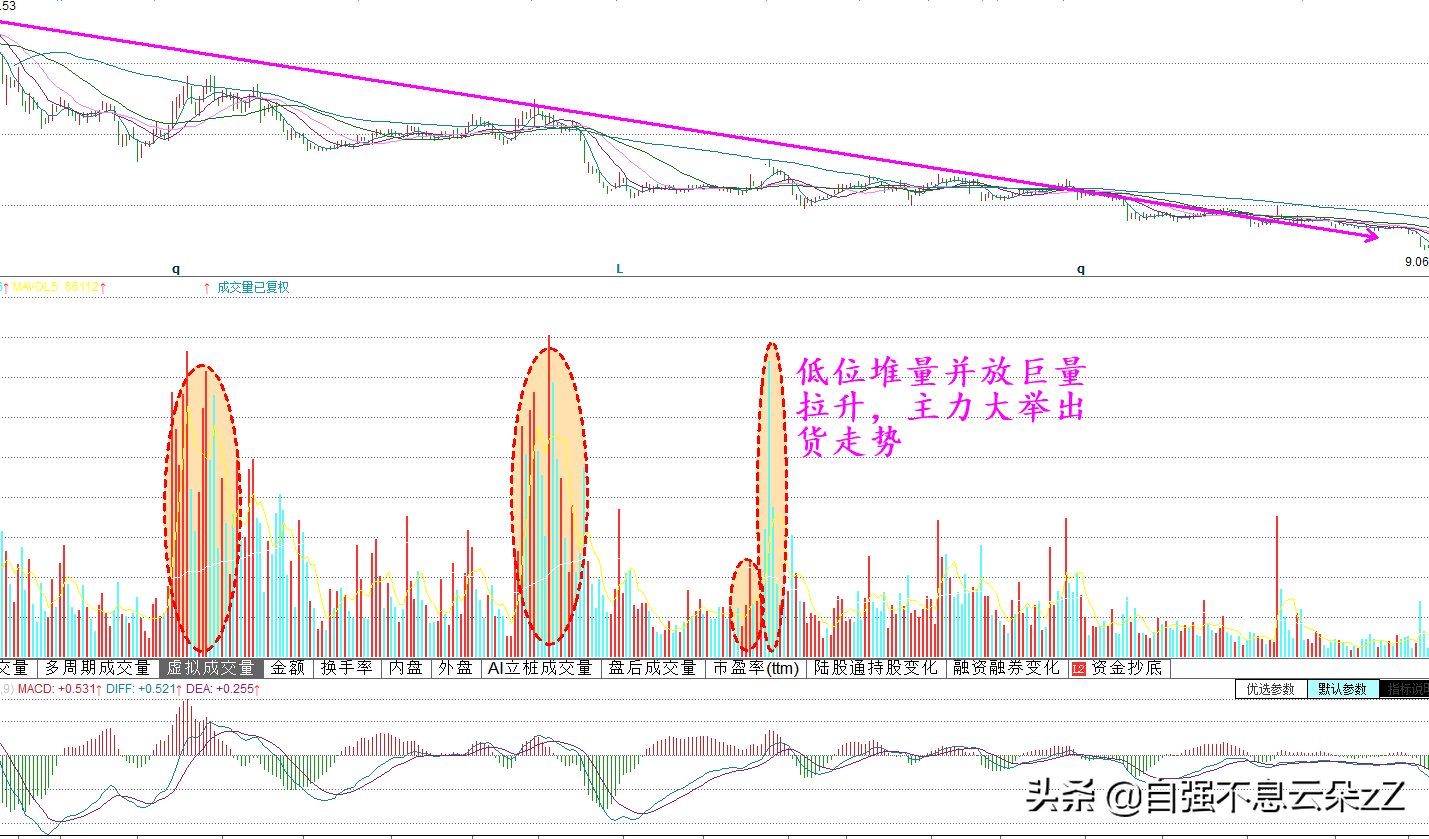Viewport: 1429px width, 839px height.
Task: Switch to the 内盘 tab
Action: click(406, 668)
